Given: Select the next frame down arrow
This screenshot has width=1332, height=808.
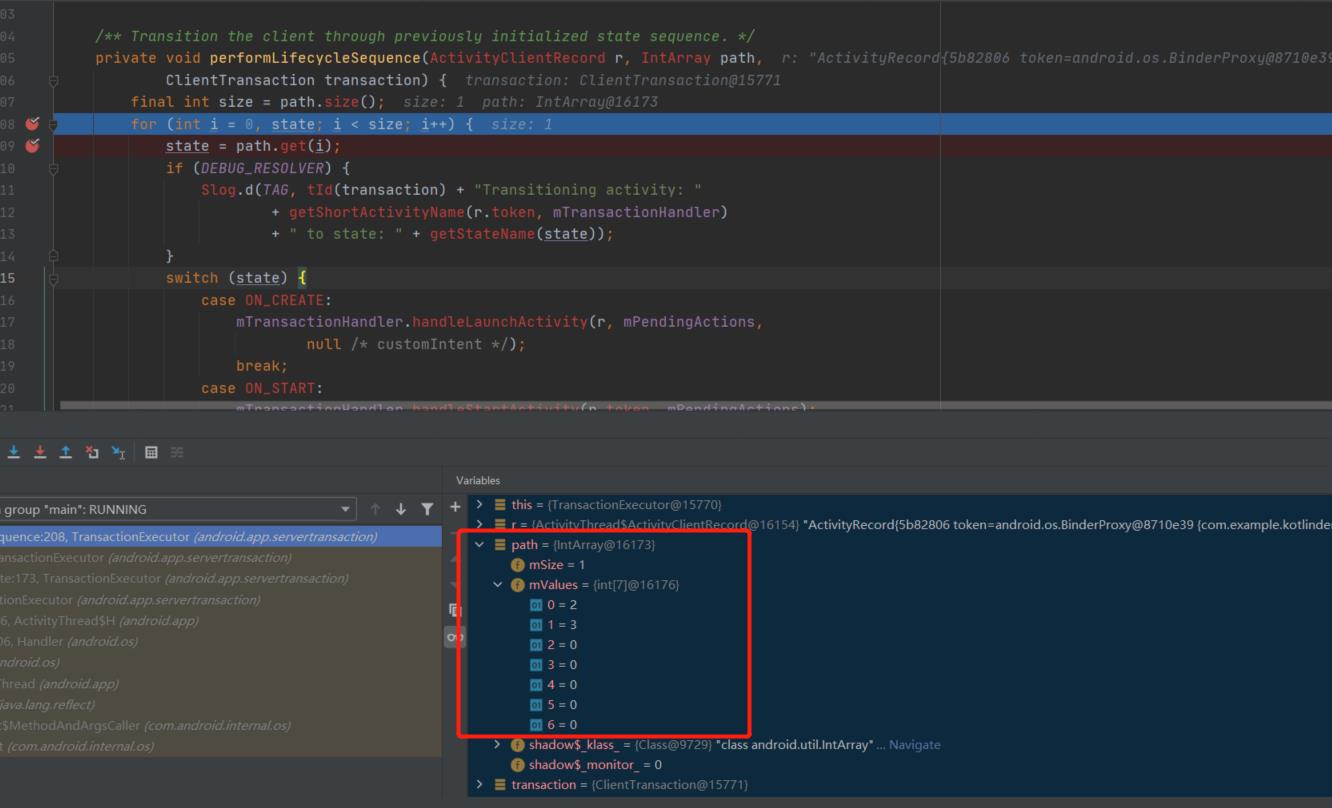Looking at the screenshot, I should [401, 509].
